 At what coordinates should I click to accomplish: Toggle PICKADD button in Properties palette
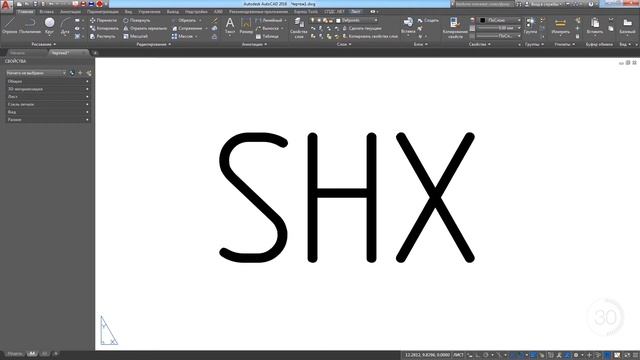72,73
